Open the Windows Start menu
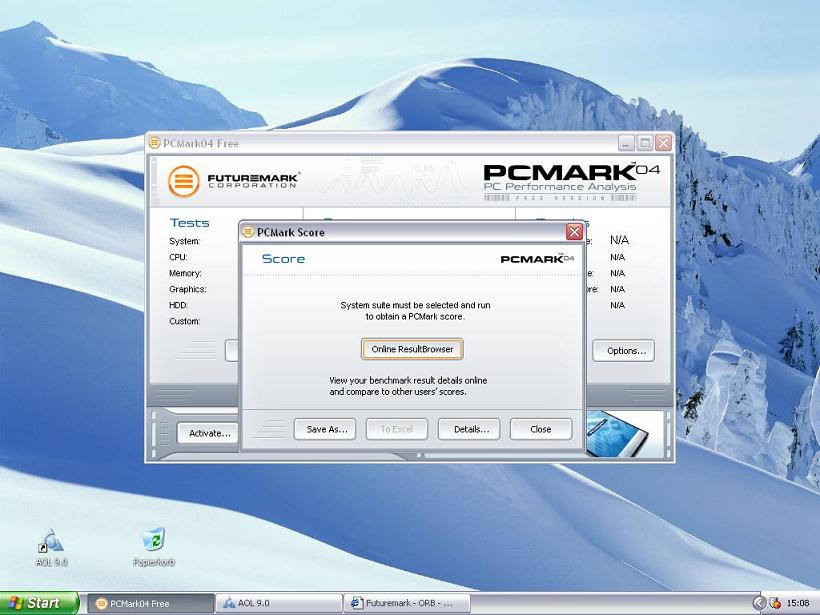 [x=39, y=603]
